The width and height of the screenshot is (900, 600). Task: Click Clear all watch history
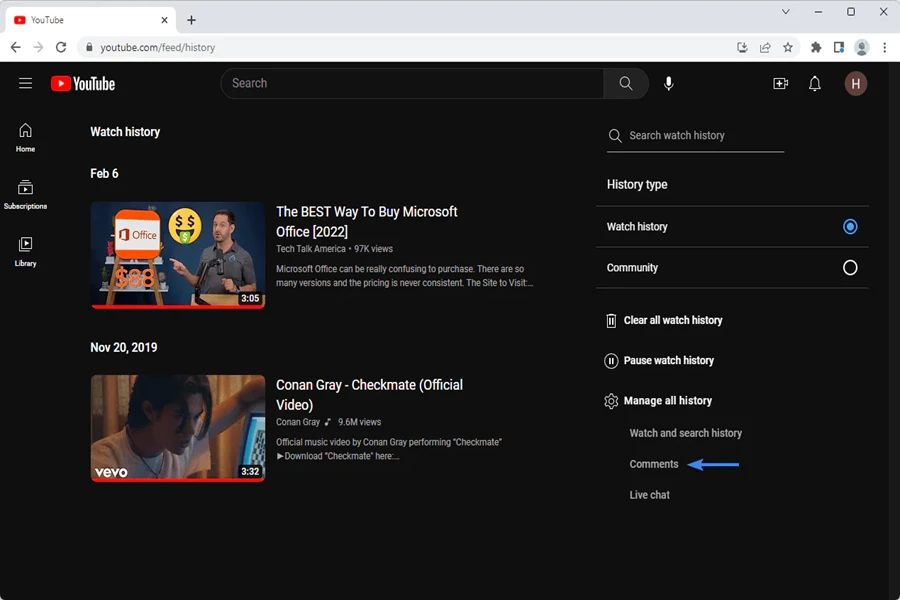pos(664,320)
